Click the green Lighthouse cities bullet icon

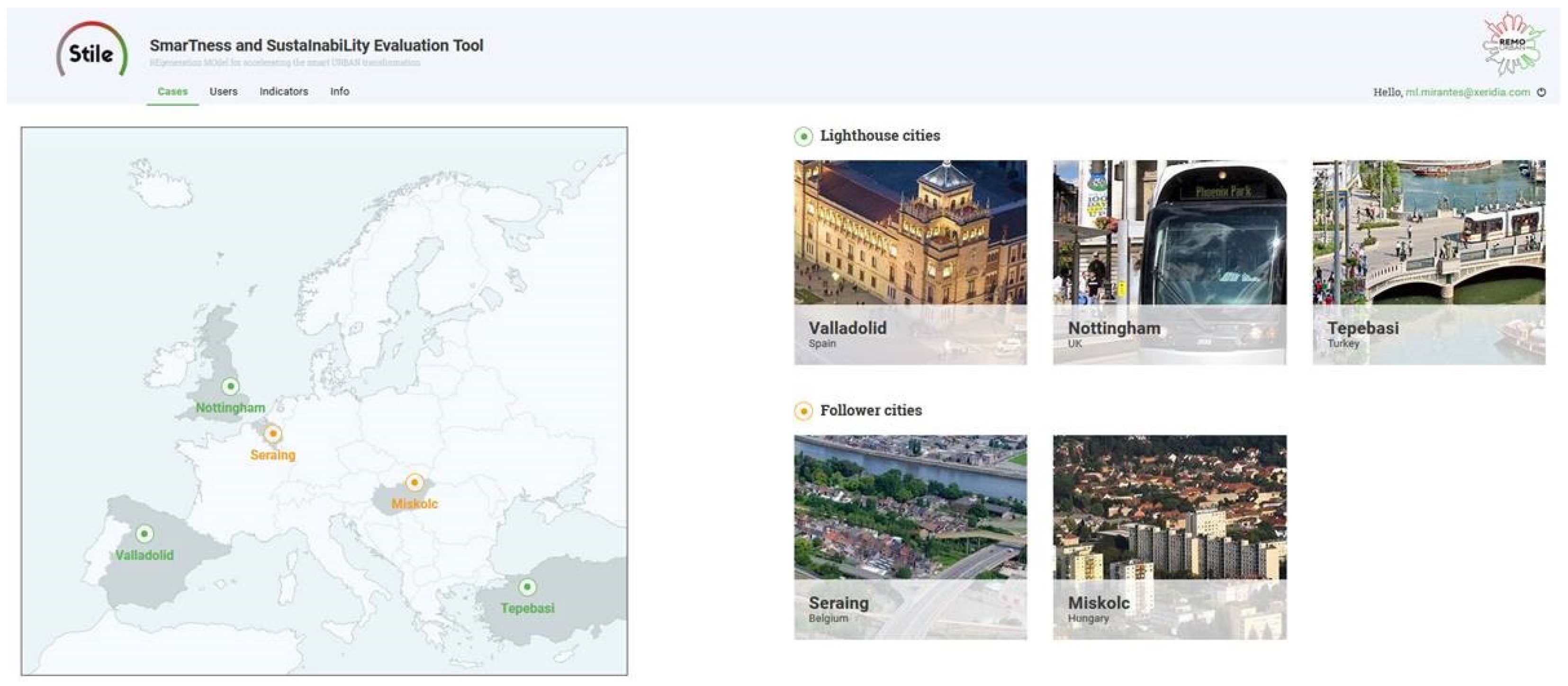[x=803, y=136]
